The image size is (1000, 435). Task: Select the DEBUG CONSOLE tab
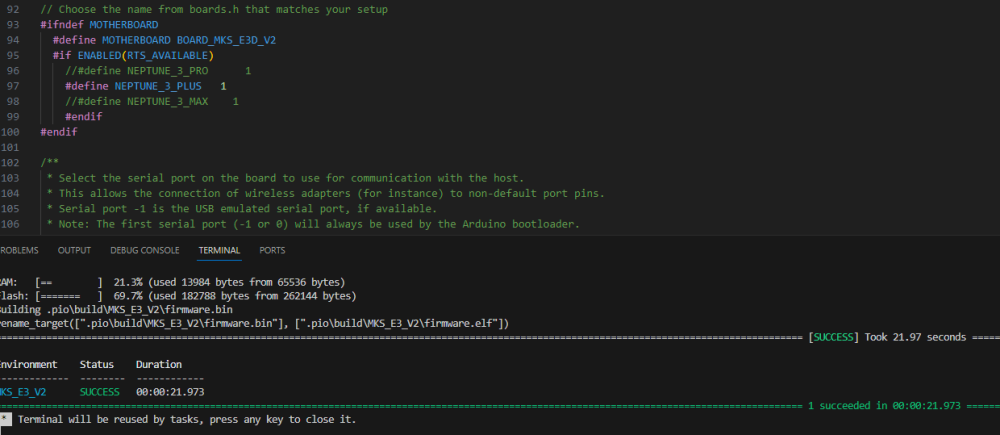pyautogui.click(x=145, y=250)
